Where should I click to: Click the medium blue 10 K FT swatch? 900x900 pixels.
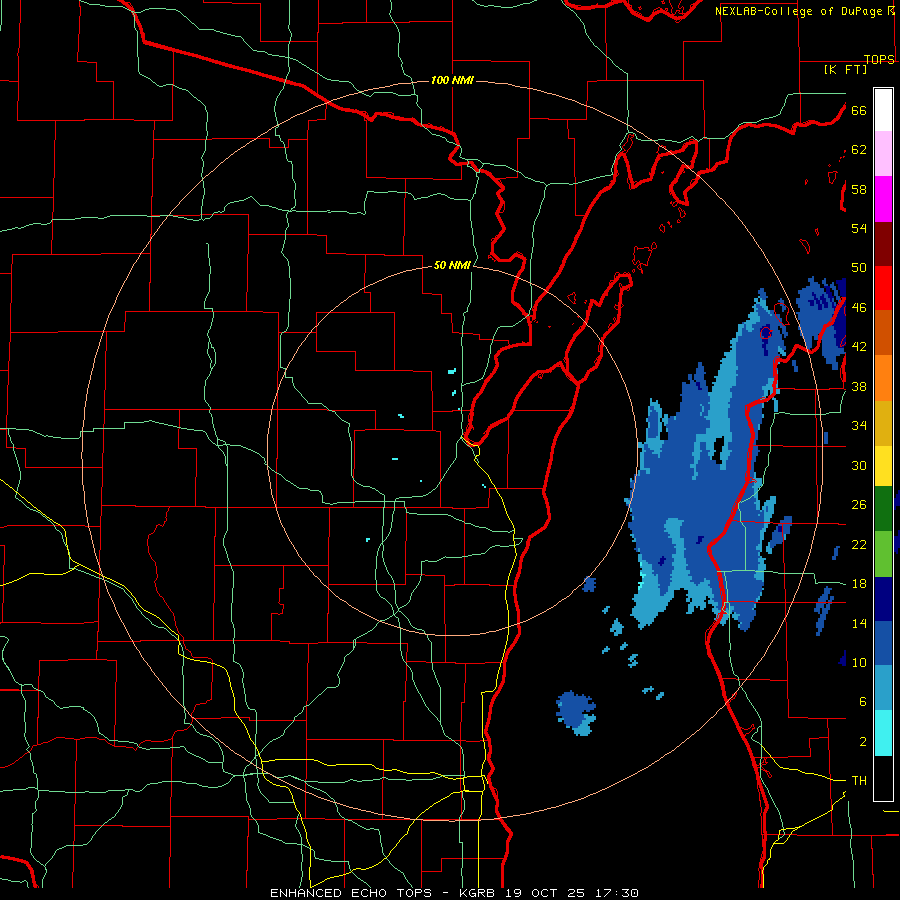pyautogui.click(x=883, y=643)
